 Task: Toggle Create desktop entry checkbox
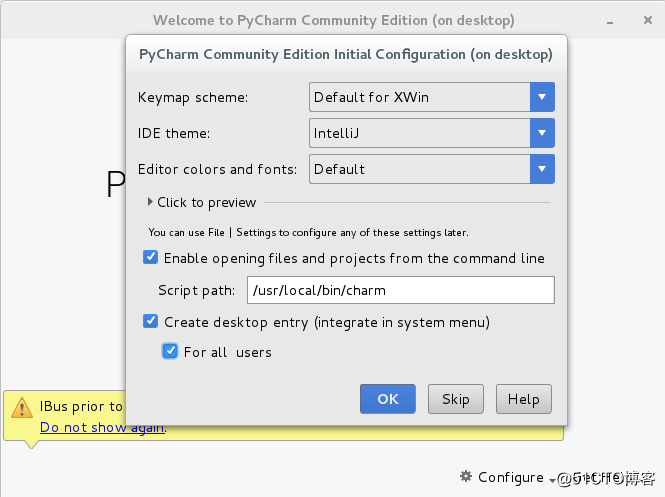pos(151,321)
